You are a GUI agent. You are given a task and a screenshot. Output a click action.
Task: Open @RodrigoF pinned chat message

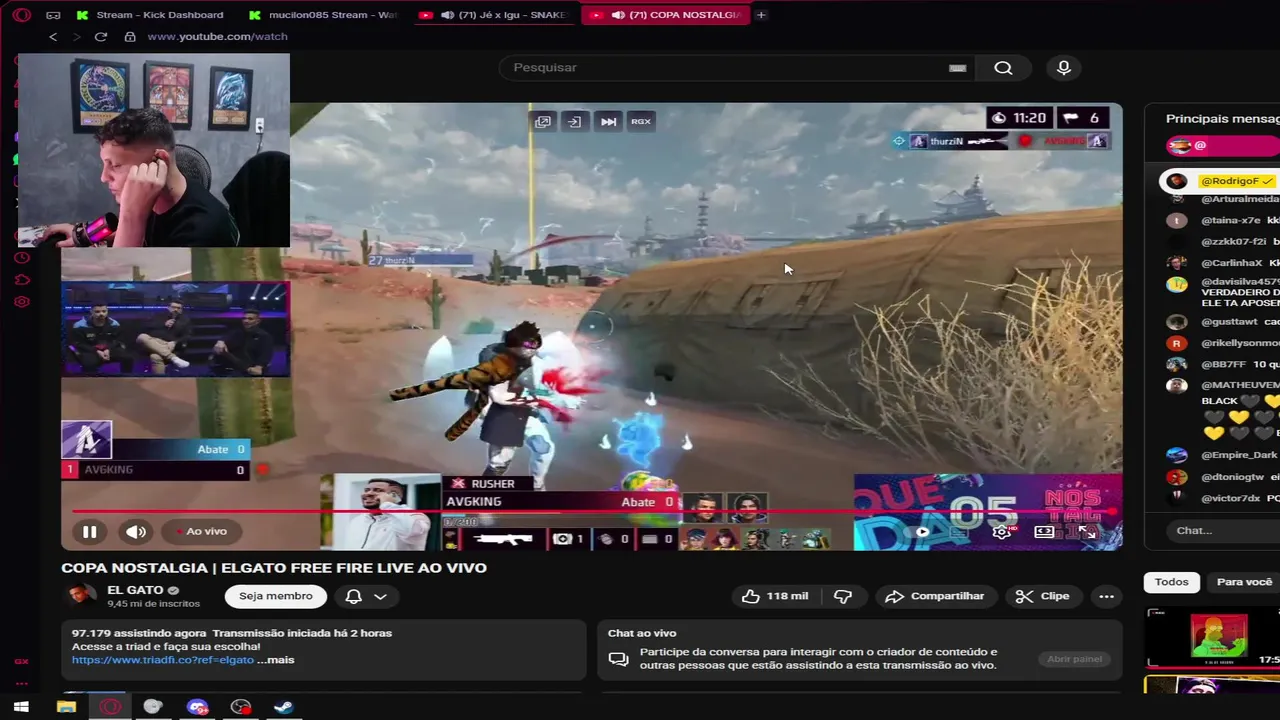coord(1219,181)
